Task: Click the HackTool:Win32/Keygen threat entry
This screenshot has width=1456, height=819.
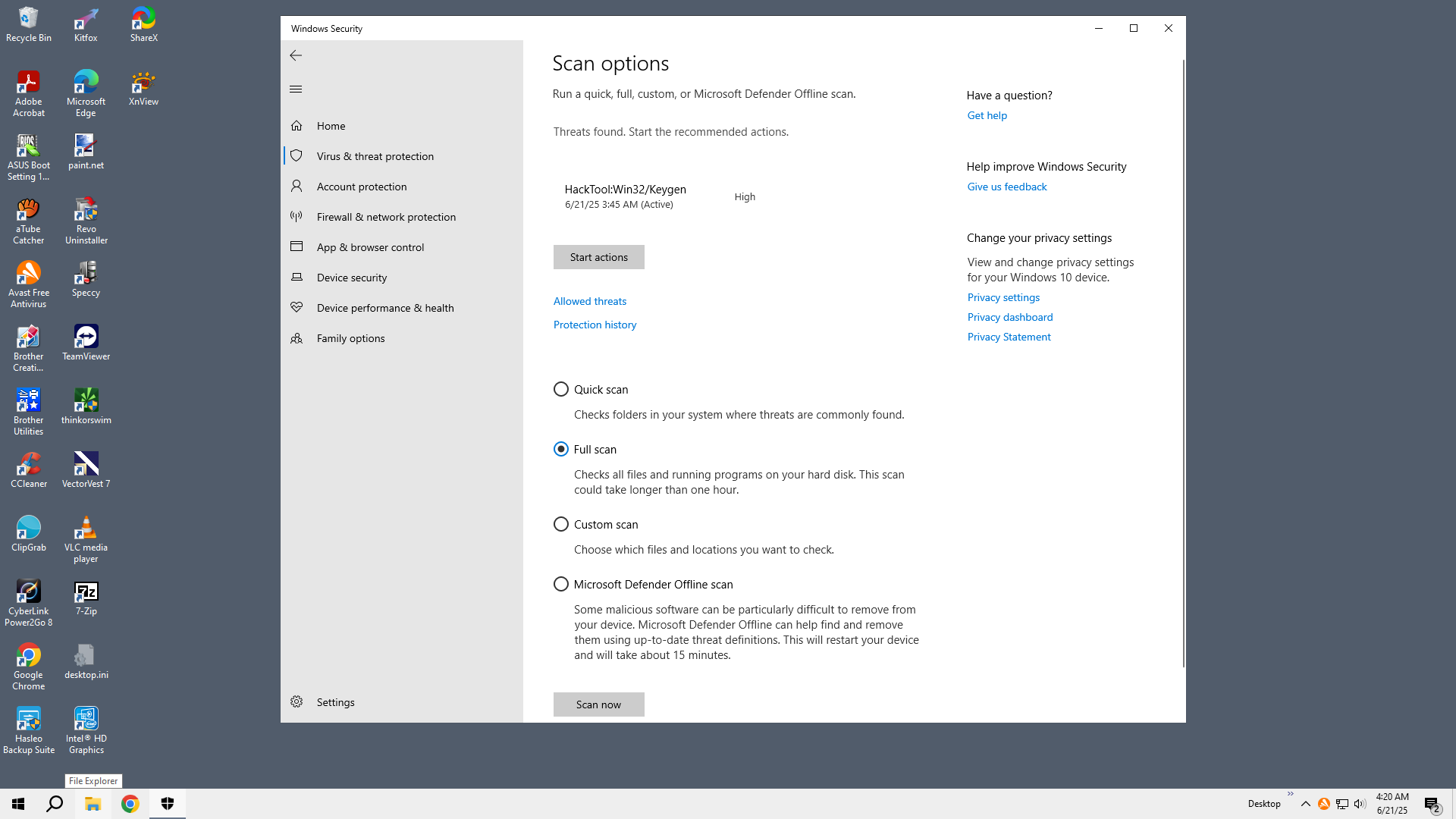Action: coord(660,196)
